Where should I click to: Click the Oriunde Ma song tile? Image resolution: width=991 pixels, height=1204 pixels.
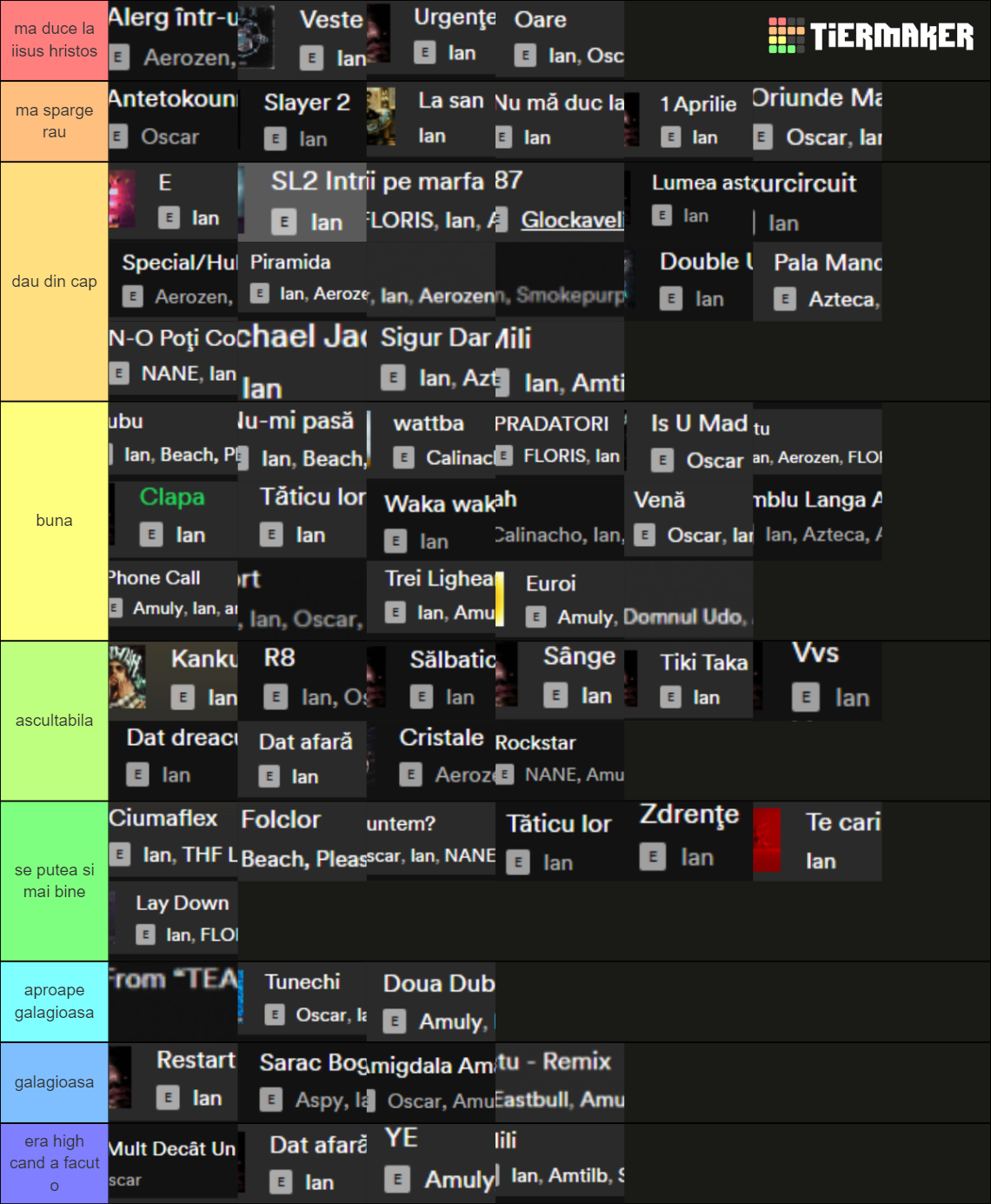click(817, 121)
